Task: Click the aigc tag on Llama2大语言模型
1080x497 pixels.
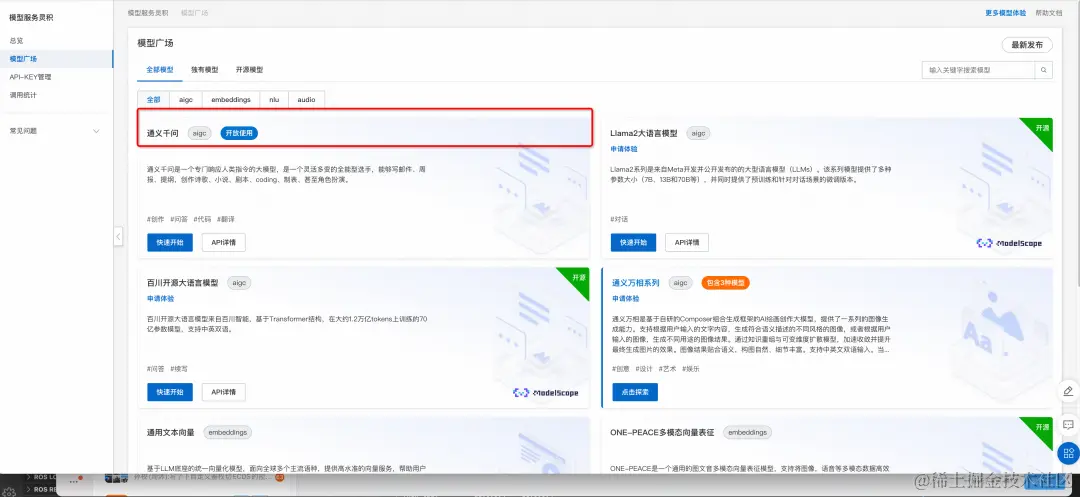Action: pyautogui.click(x=698, y=134)
